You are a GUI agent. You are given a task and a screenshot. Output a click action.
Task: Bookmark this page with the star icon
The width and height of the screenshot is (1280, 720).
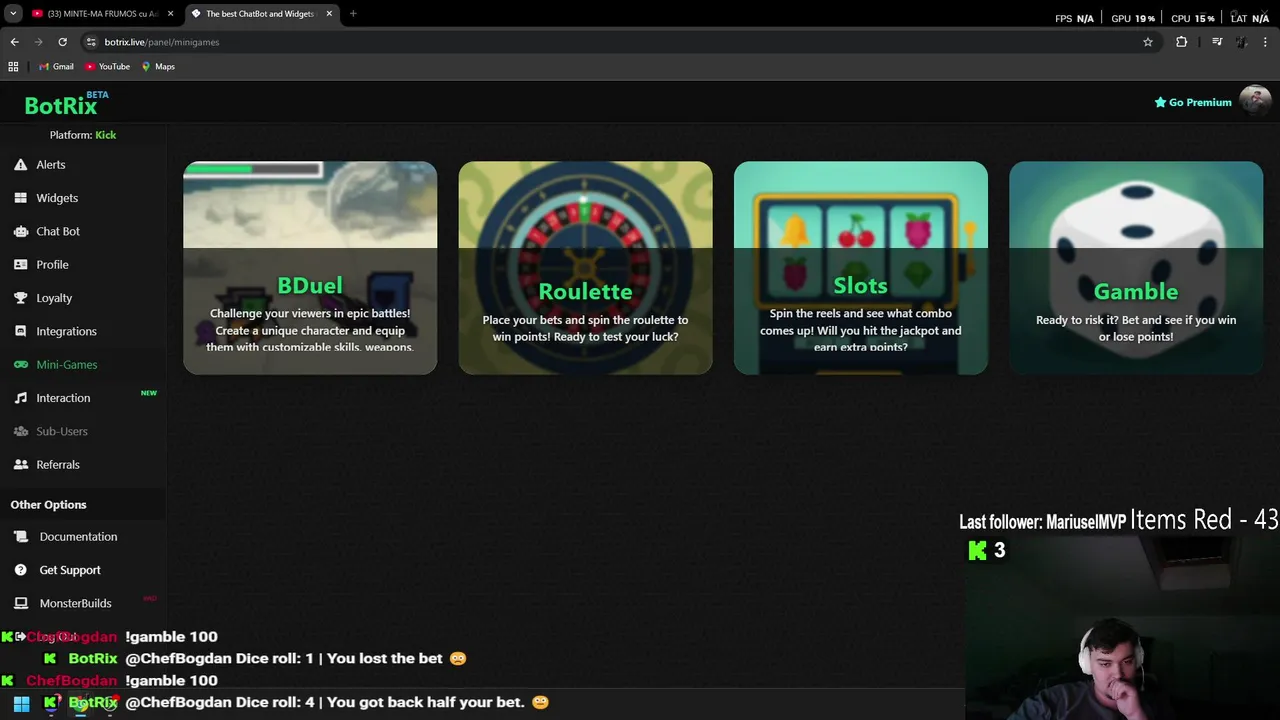tap(1148, 42)
